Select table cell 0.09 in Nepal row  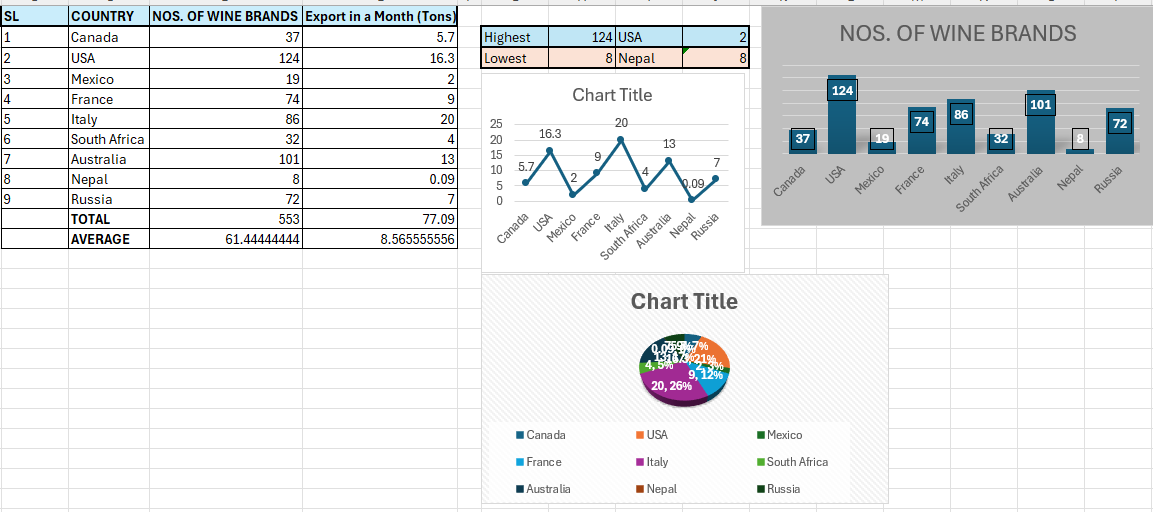379,179
